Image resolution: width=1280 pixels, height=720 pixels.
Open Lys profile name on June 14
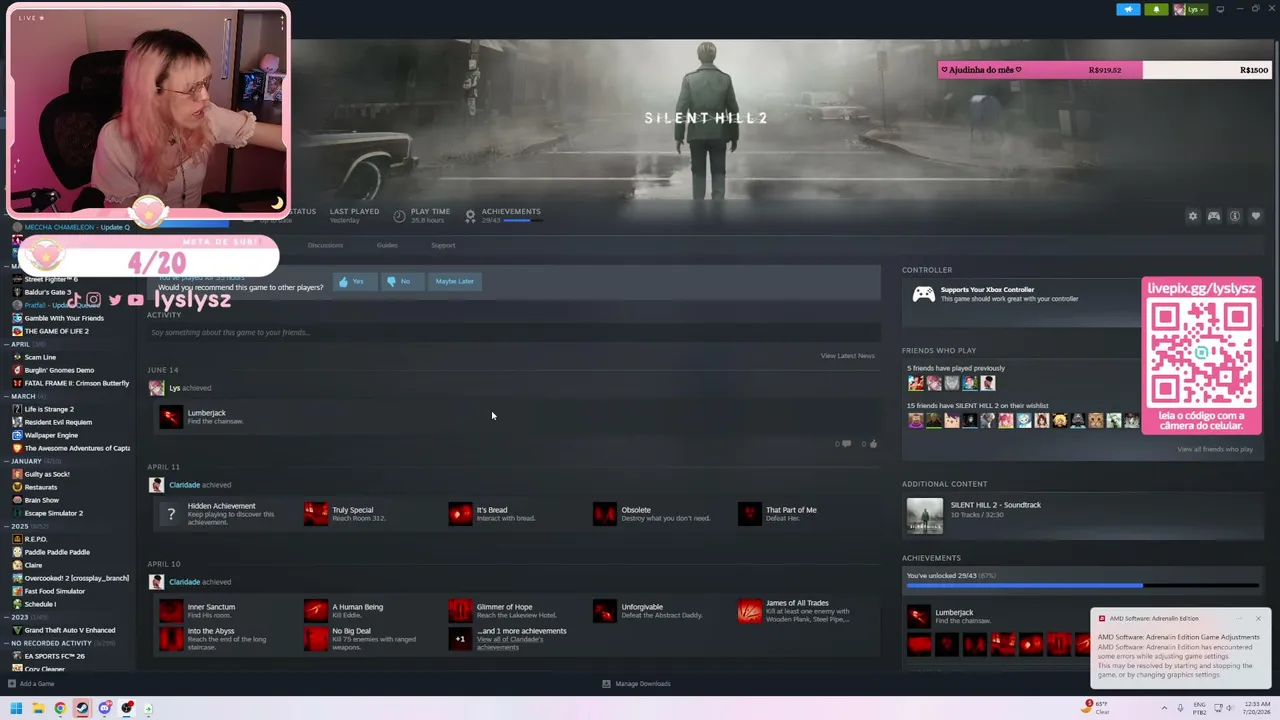(175, 388)
